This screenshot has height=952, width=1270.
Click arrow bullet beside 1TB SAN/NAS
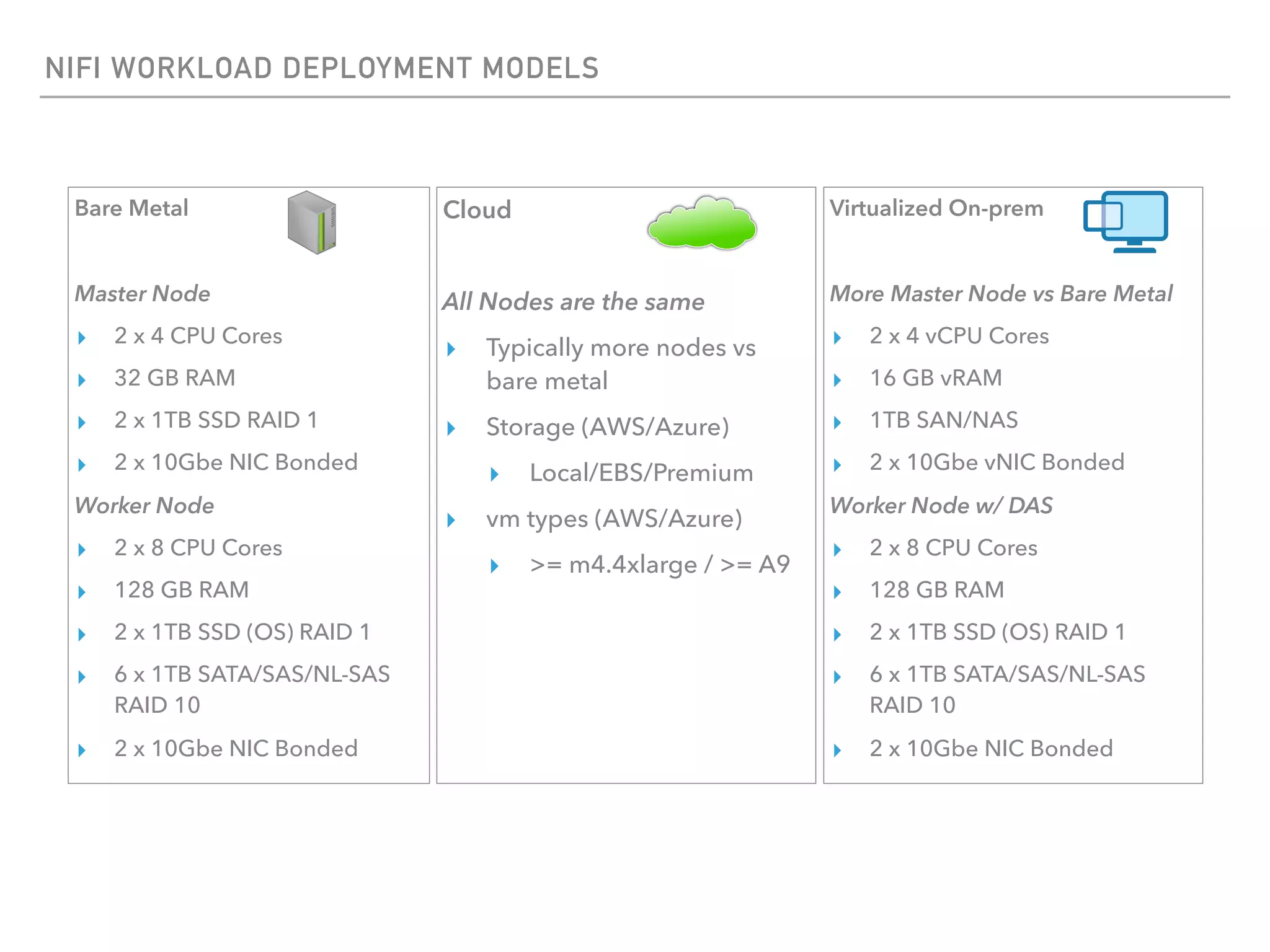(838, 422)
